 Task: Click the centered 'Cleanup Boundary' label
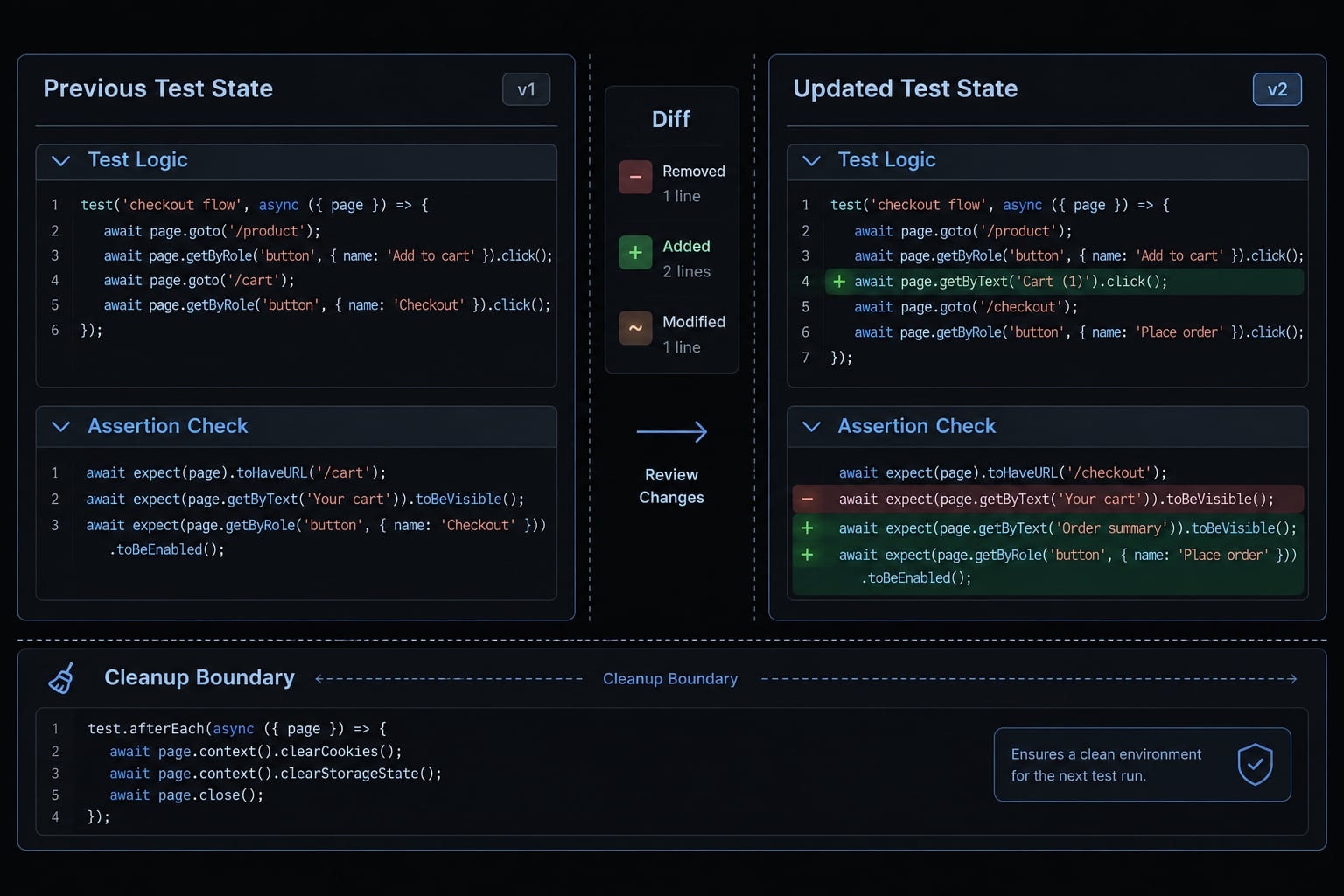(670, 678)
